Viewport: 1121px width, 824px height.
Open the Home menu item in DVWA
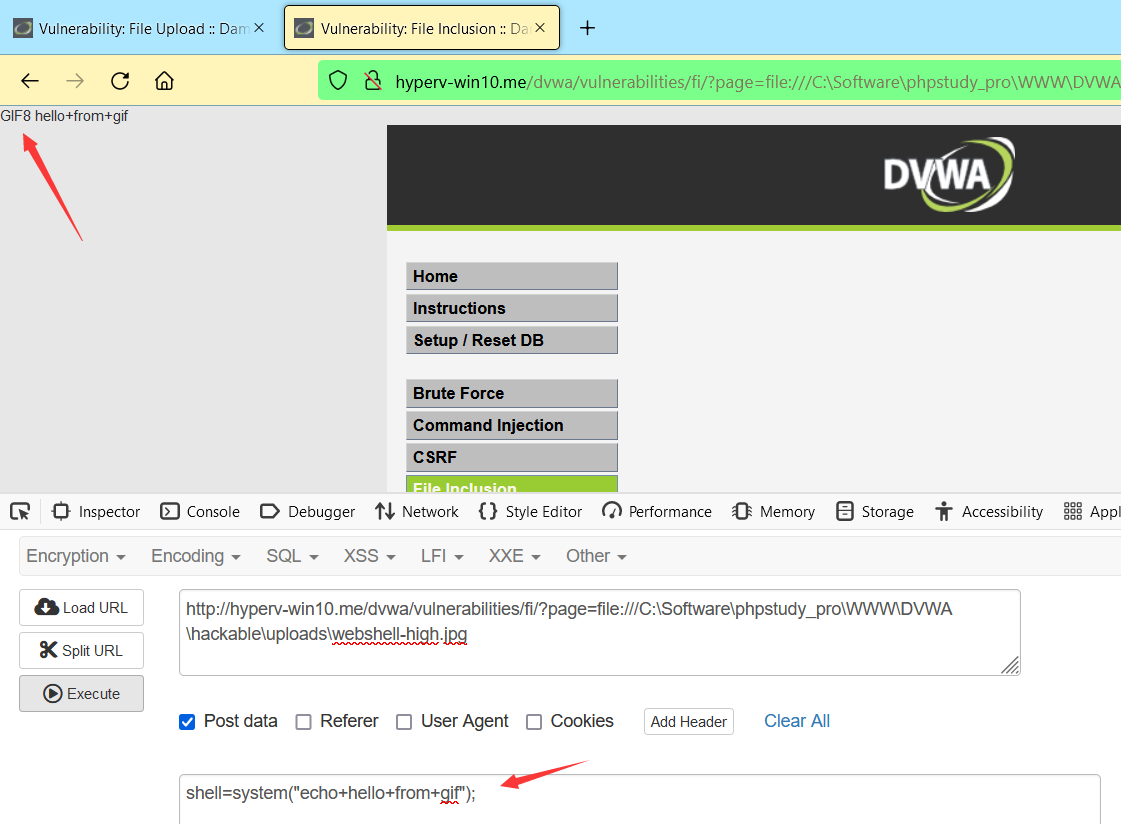point(512,277)
